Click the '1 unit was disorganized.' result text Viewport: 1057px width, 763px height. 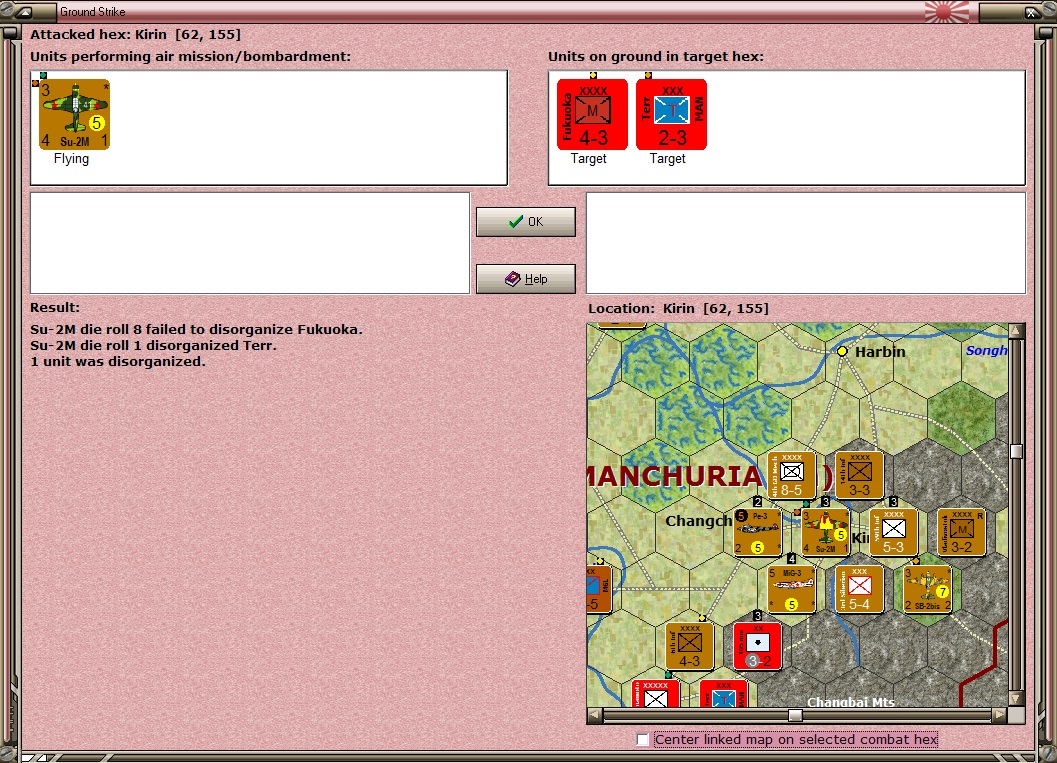[x=118, y=362]
